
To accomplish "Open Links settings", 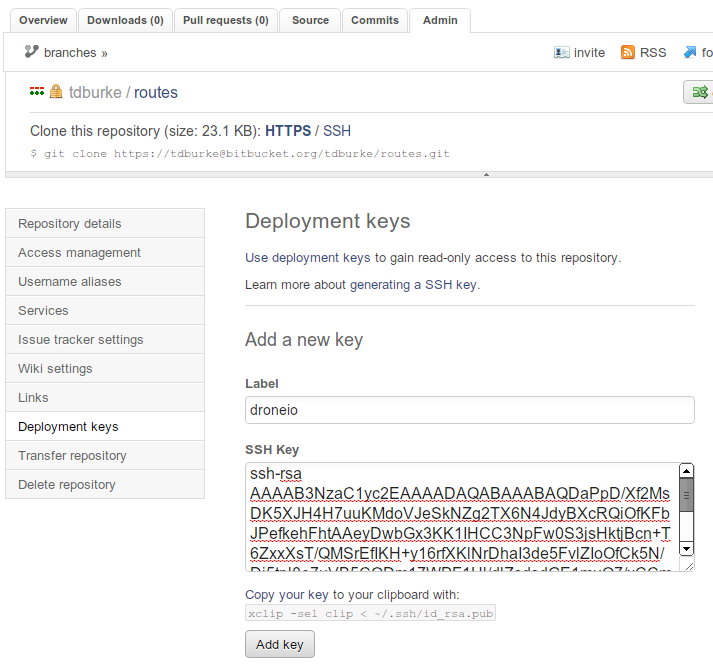I will (105, 398).
